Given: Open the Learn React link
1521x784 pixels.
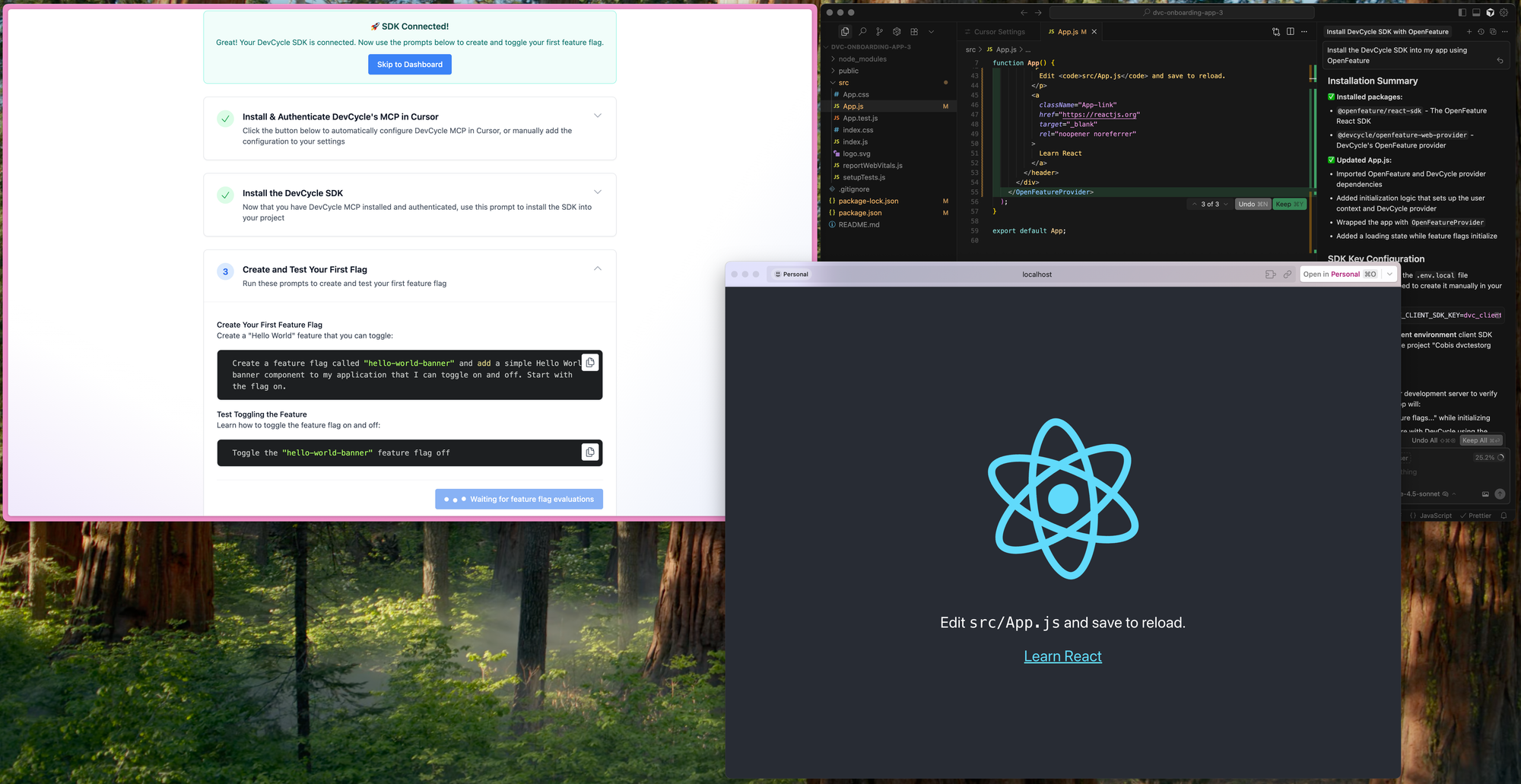Looking at the screenshot, I should click(x=1062, y=656).
